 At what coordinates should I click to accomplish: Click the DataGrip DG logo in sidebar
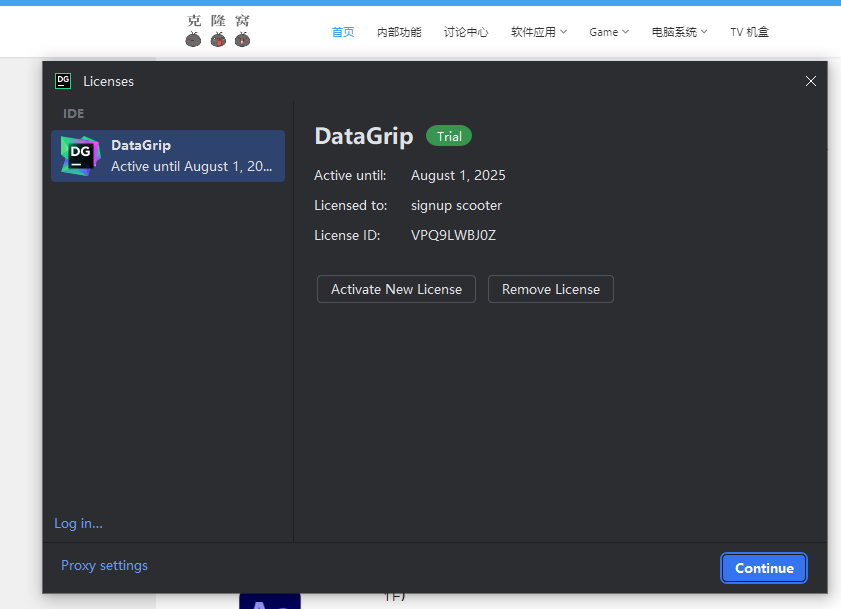(x=80, y=156)
